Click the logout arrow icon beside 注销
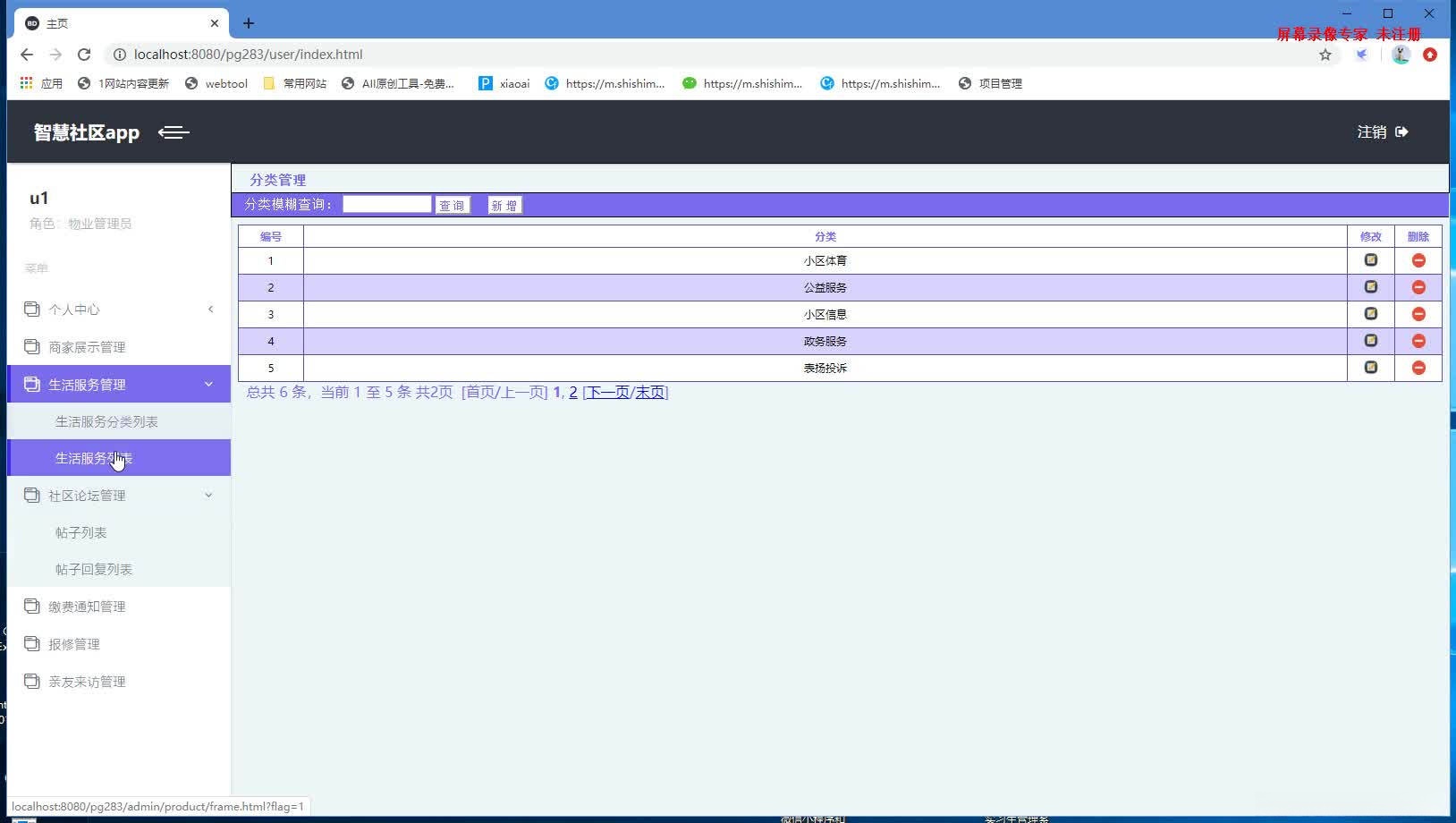 pos(1401,132)
